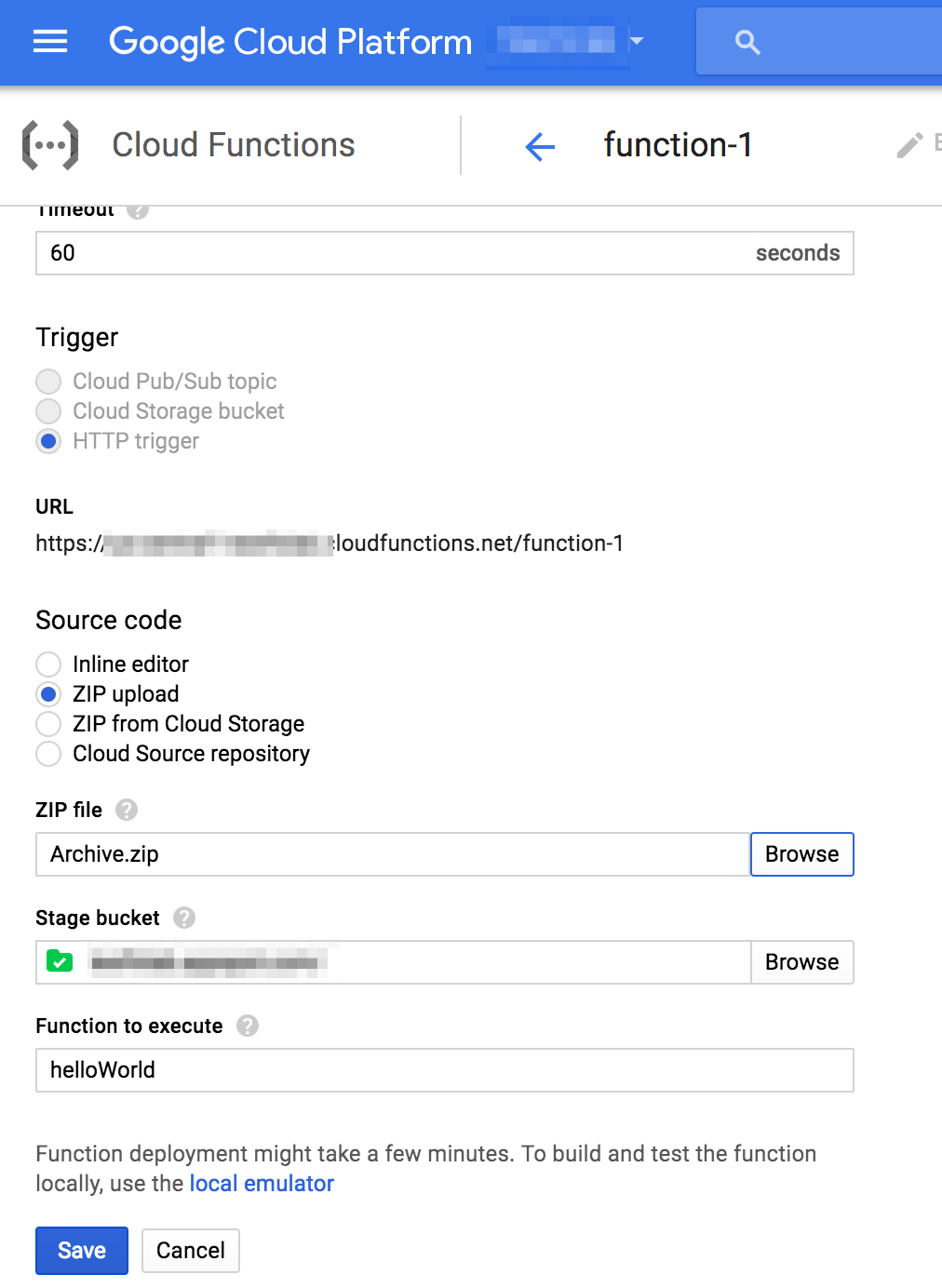Select the Cloud Pub/Sub topic trigger
Viewport: 942px width, 1288px height.
click(47, 382)
